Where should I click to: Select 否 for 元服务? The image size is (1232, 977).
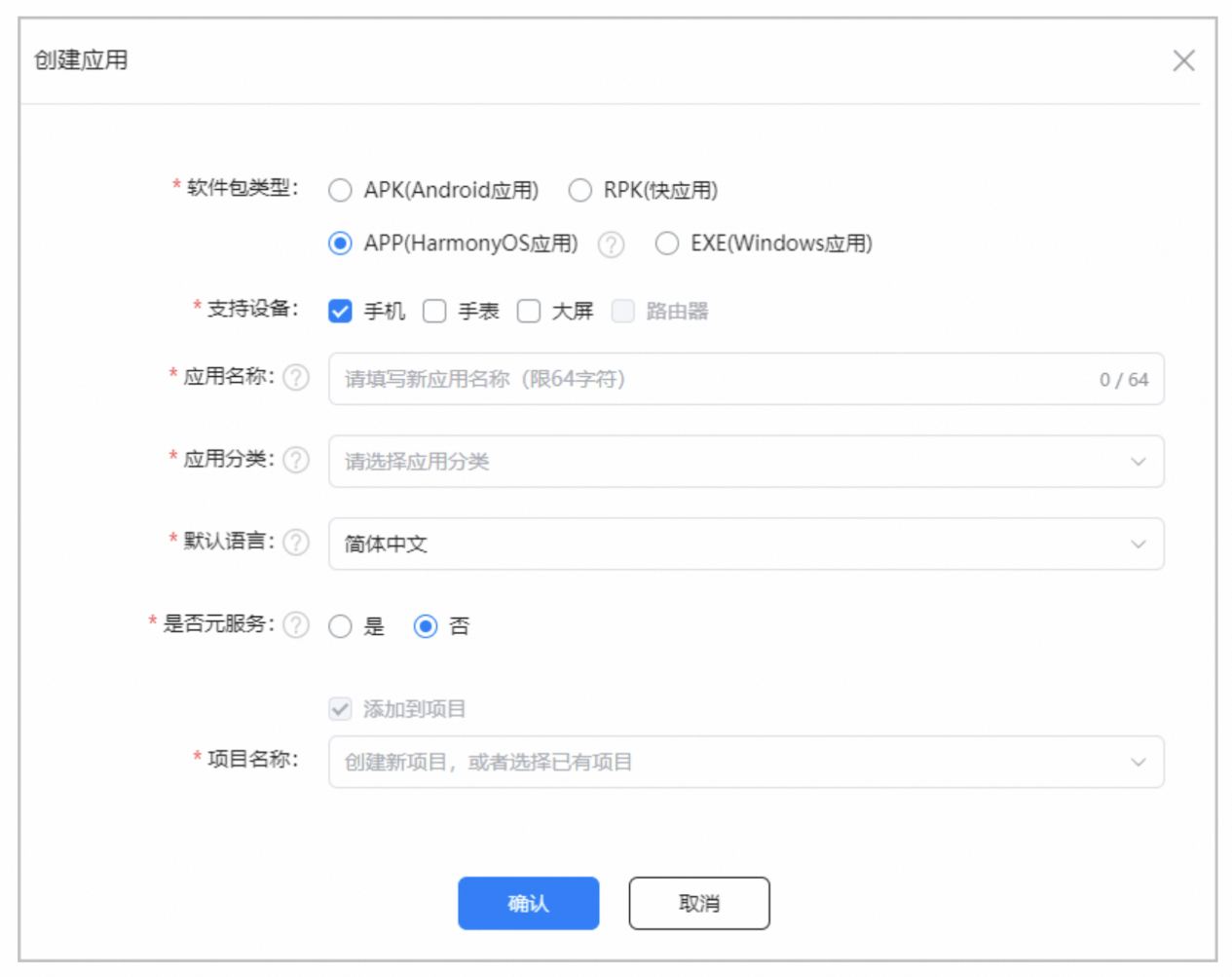pos(426,626)
